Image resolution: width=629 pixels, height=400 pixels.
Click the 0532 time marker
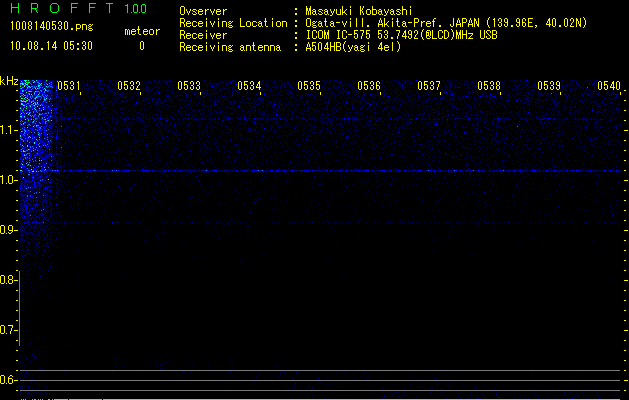[x=129, y=86]
